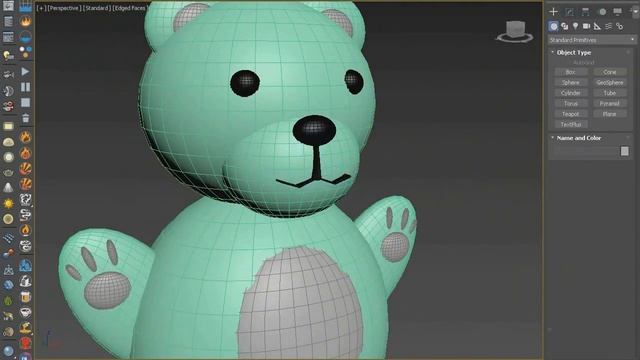This screenshot has width=640, height=360.
Task: Switch to the Display tab
Action: [618, 11]
